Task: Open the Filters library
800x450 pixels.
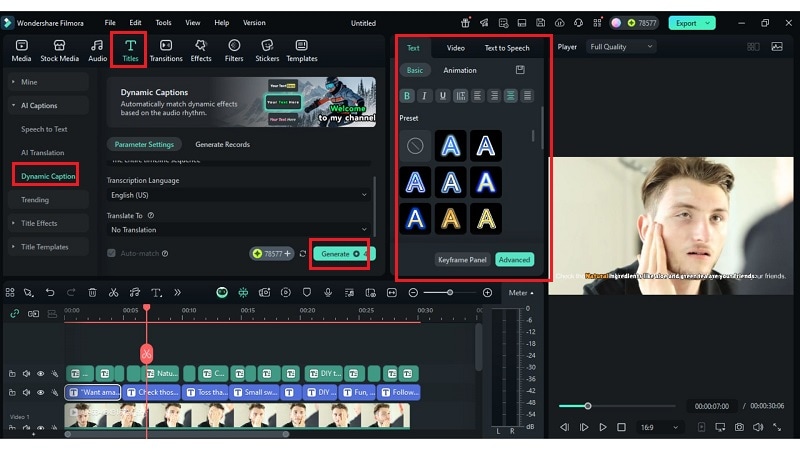Action: (x=234, y=51)
